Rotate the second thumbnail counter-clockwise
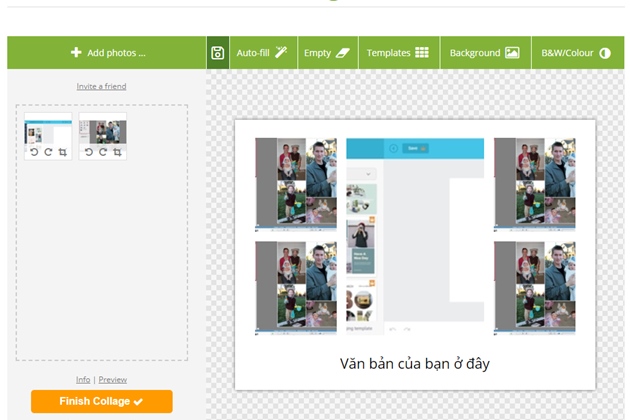 click(89, 152)
